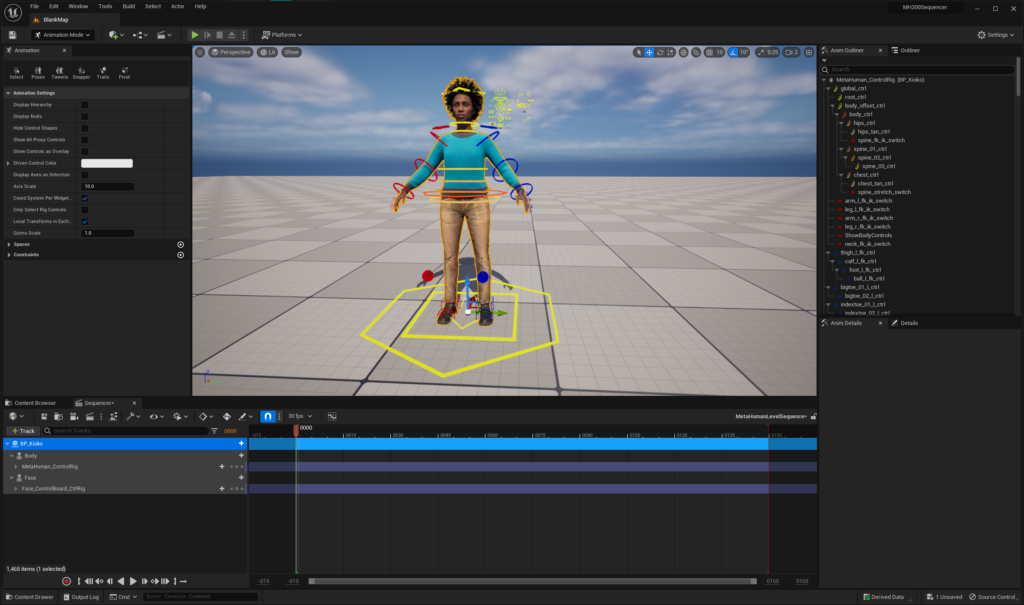The width and height of the screenshot is (1024, 605).
Task: Click the Track button to add track
Action: 25,430
